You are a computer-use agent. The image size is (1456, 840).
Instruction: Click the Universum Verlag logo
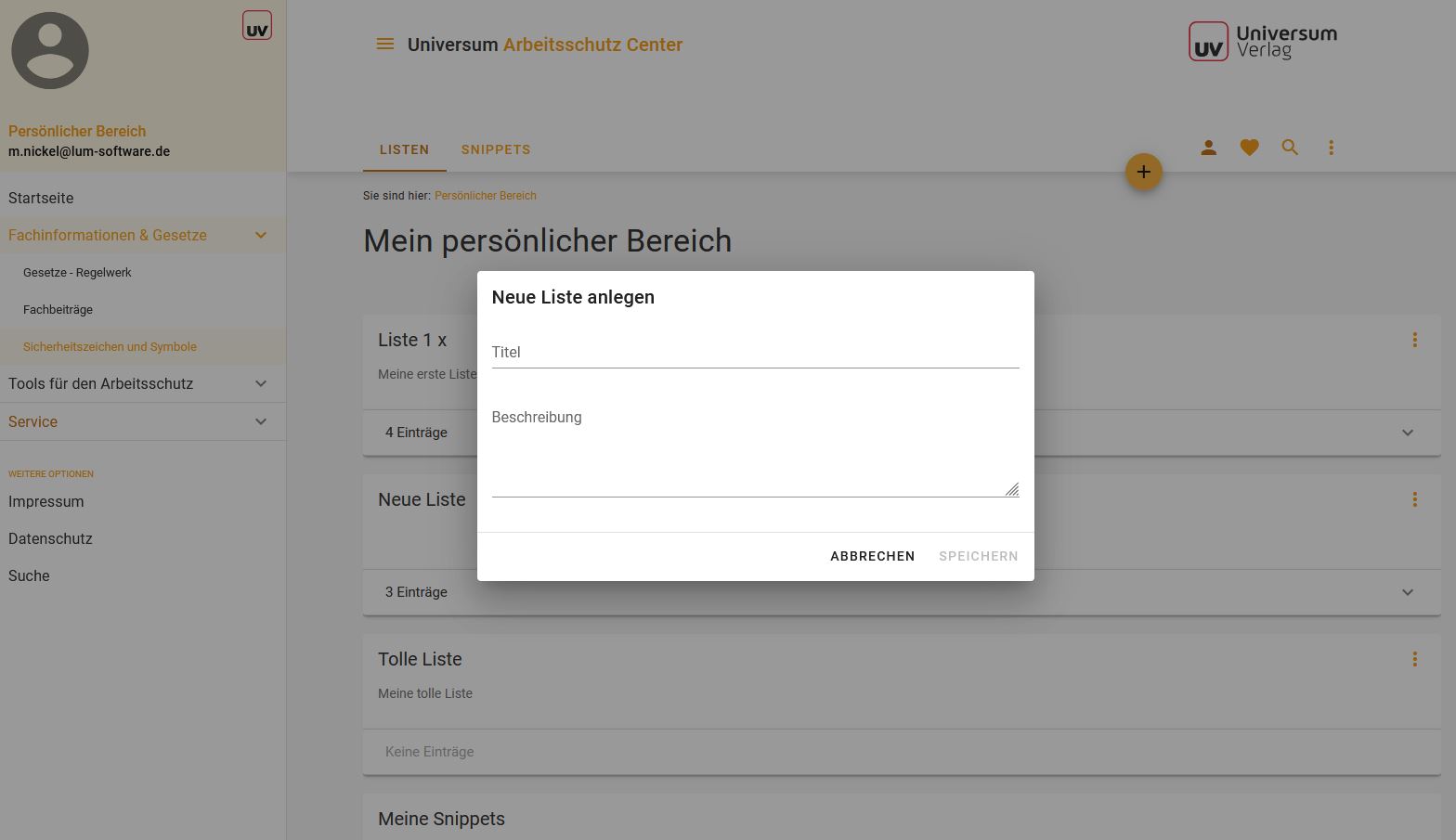(x=1263, y=42)
